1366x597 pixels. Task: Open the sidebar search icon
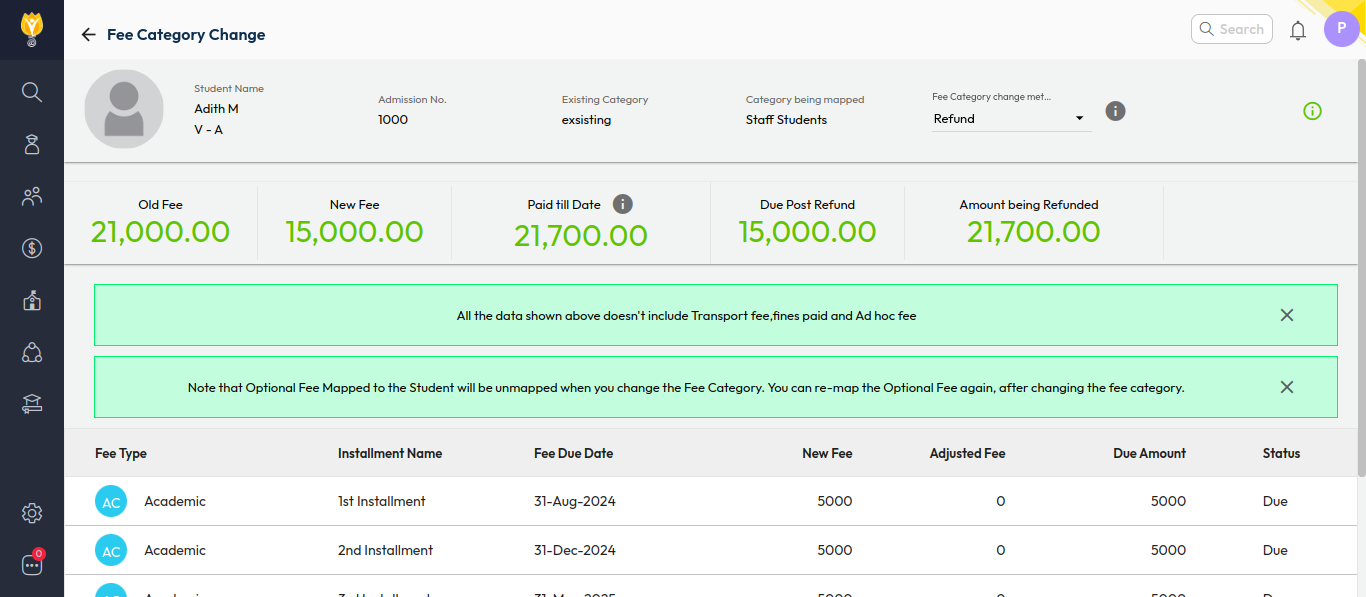32,92
